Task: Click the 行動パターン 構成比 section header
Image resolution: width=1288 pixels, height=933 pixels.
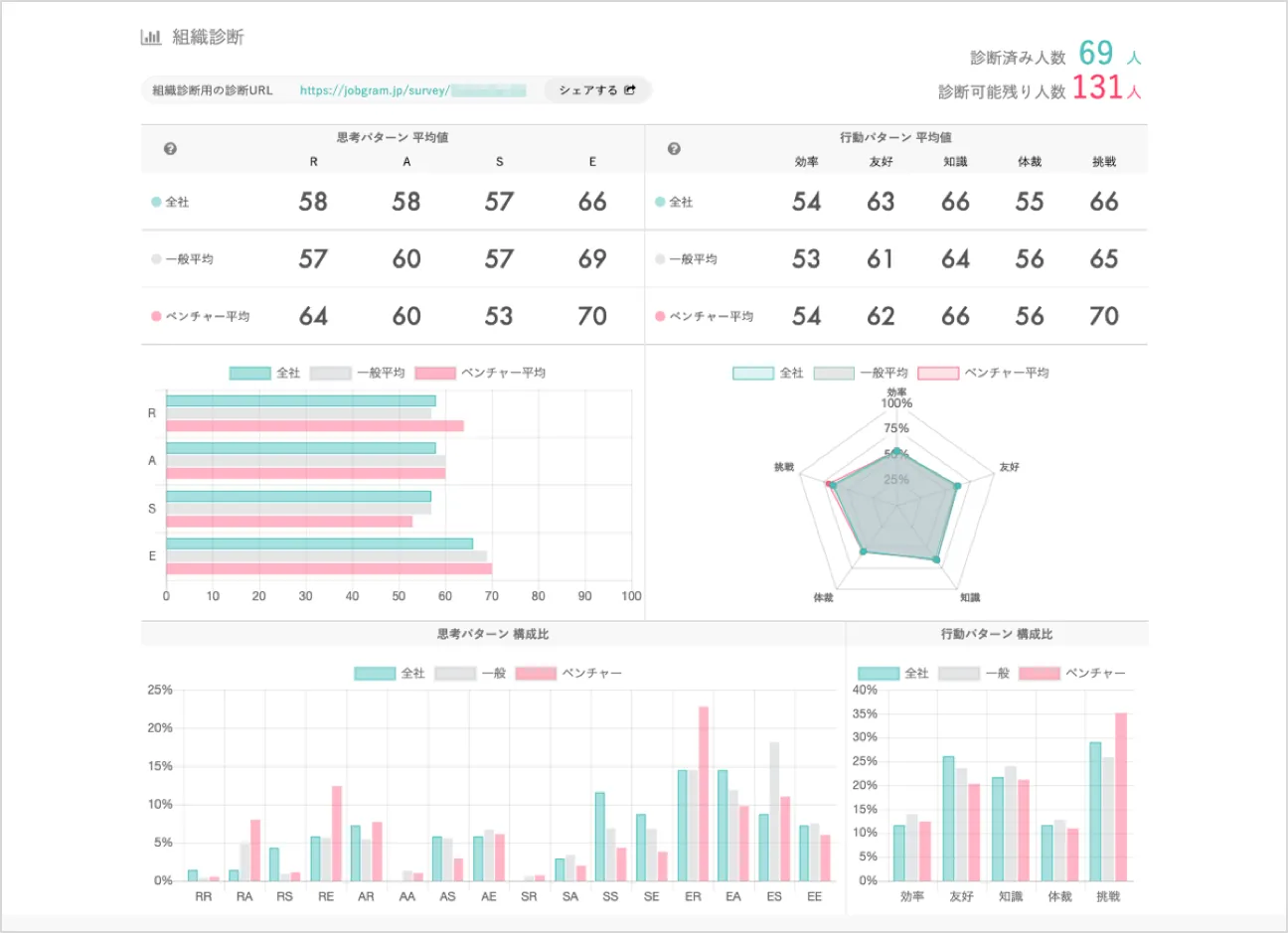Action: coord(996,634)
